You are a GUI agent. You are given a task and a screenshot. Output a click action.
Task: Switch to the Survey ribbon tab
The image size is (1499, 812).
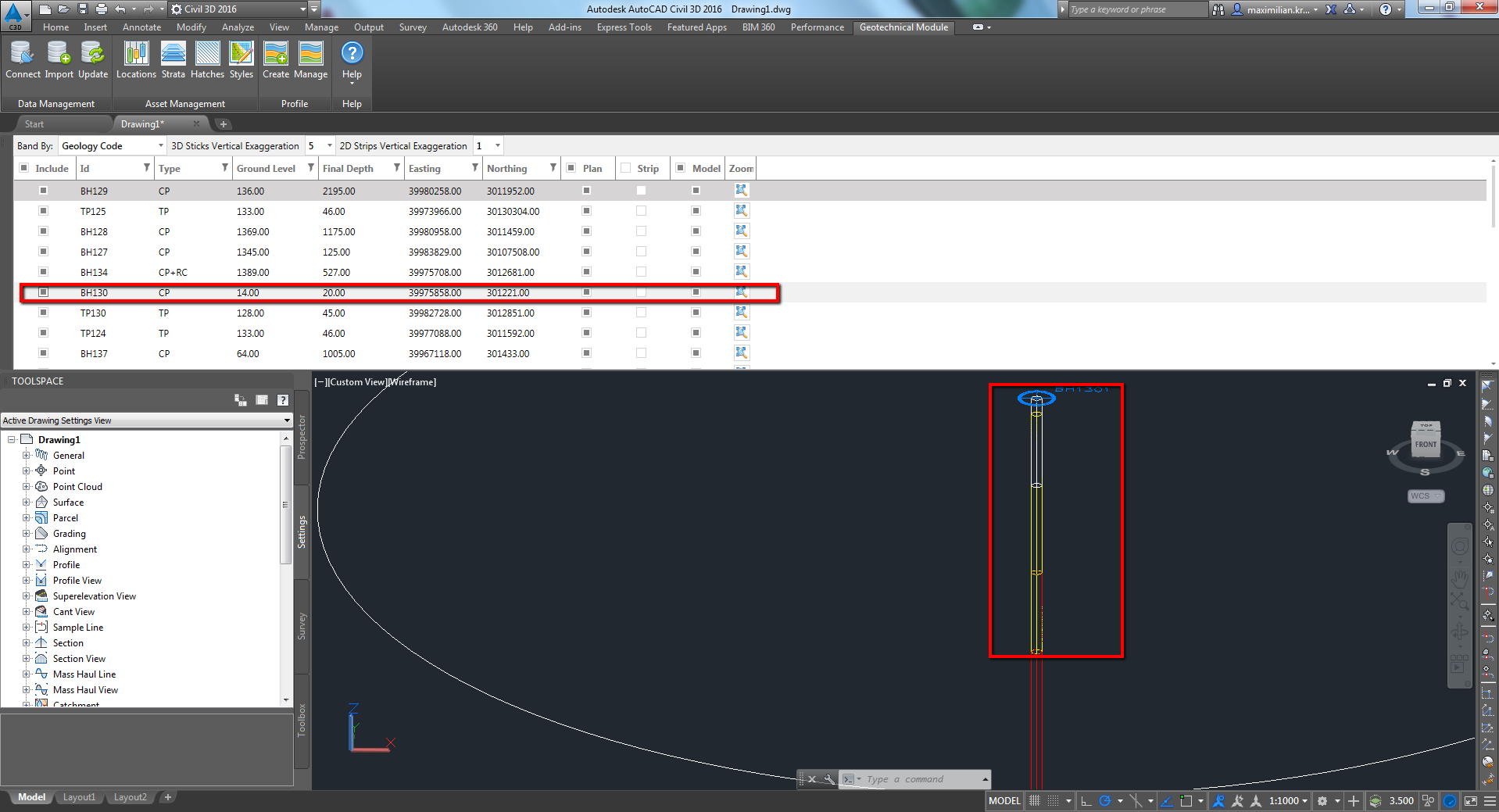pyautogui.click(x=413, y=27)
